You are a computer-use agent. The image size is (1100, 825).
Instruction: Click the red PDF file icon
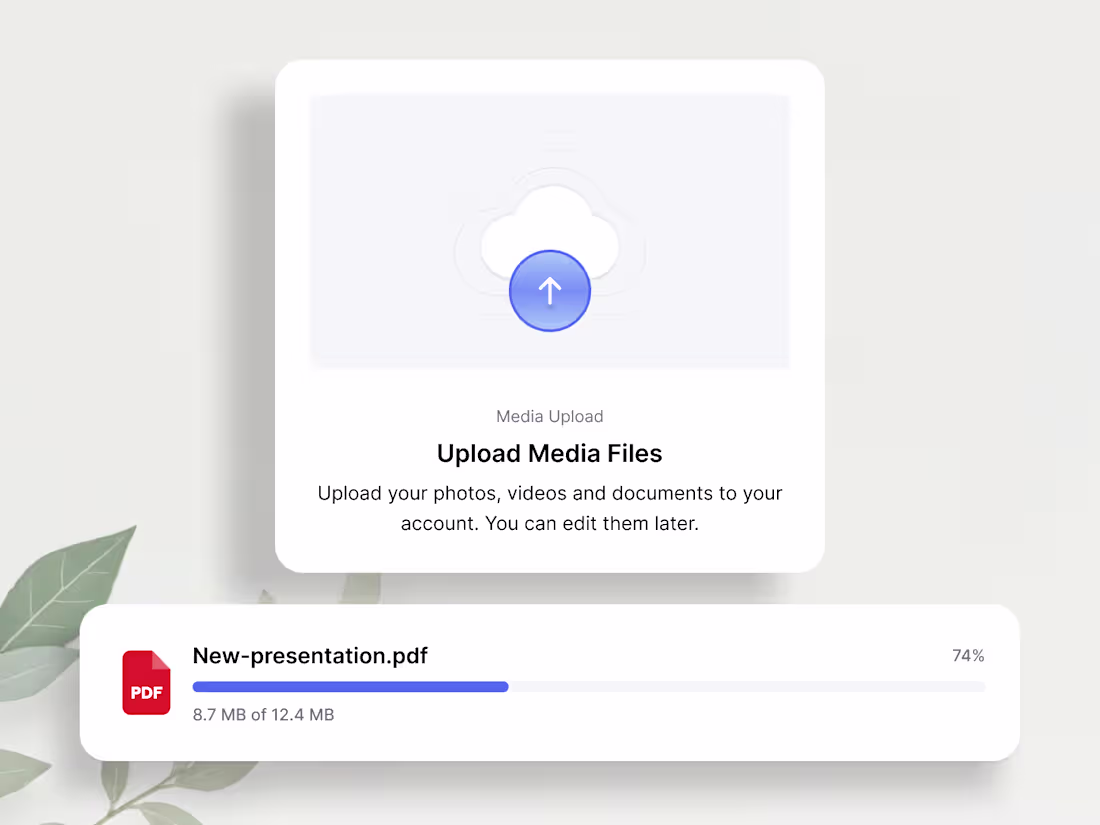(x=146, y=683)
